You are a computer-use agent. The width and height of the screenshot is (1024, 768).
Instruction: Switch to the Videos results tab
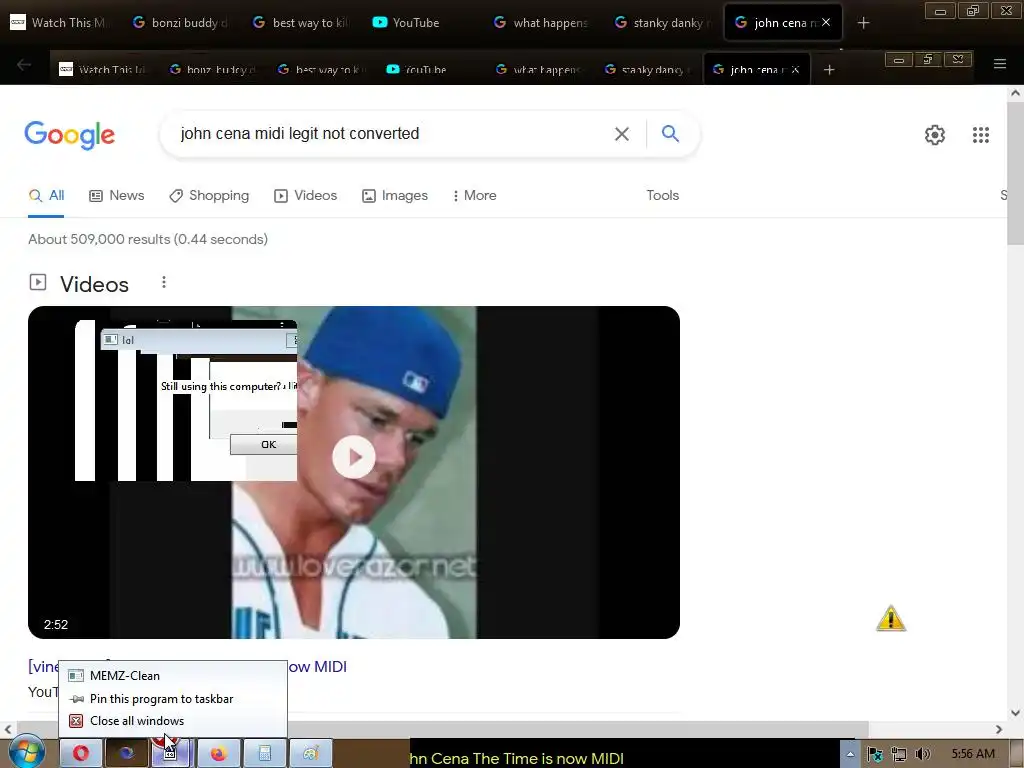pos(306,195)
